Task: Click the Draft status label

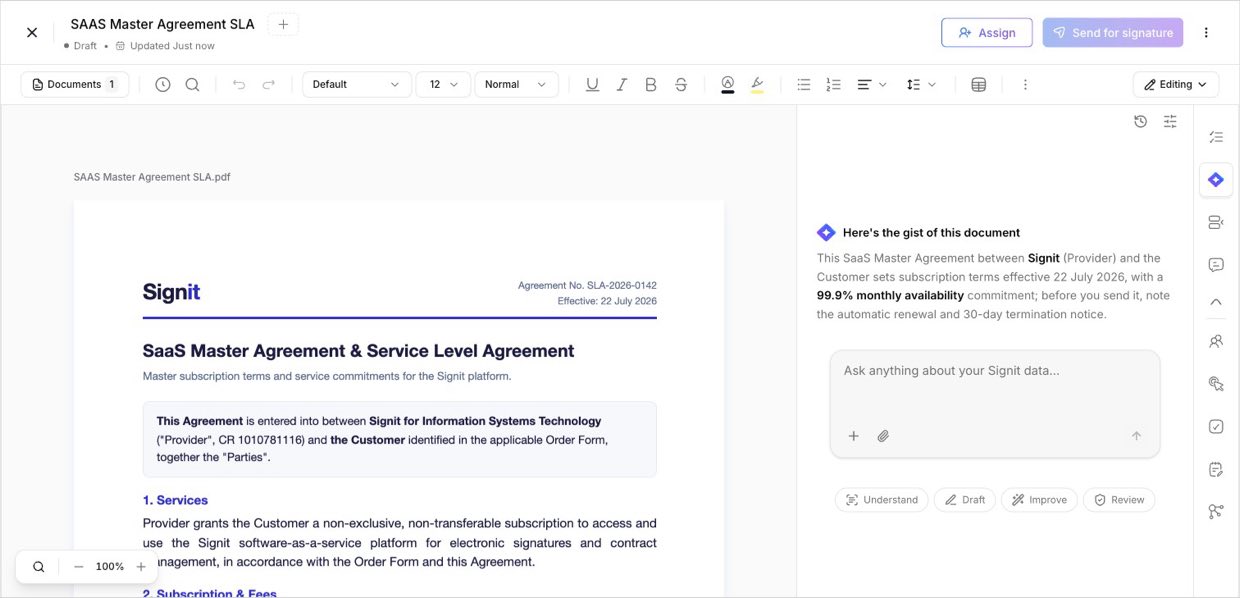Action: pyautogui.click(x=85, y=46)
